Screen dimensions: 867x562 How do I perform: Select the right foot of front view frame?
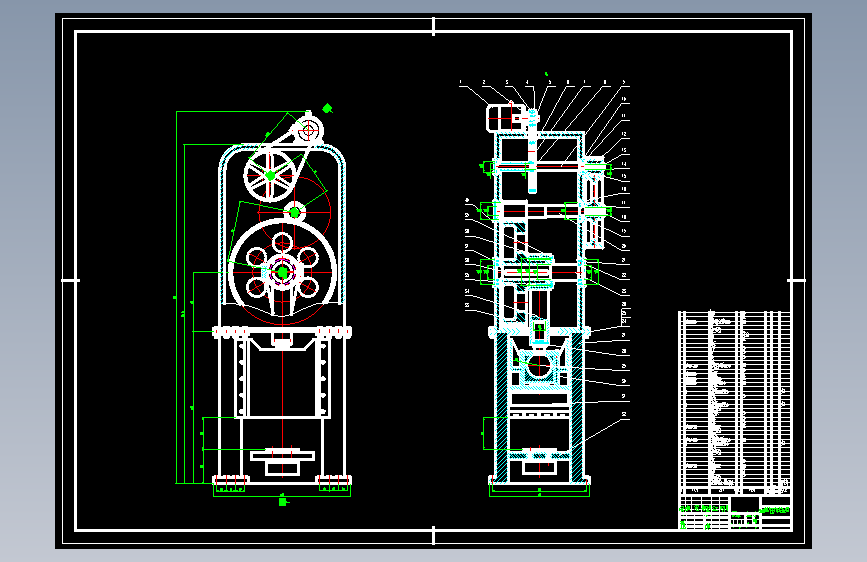(x=334, y=480)
